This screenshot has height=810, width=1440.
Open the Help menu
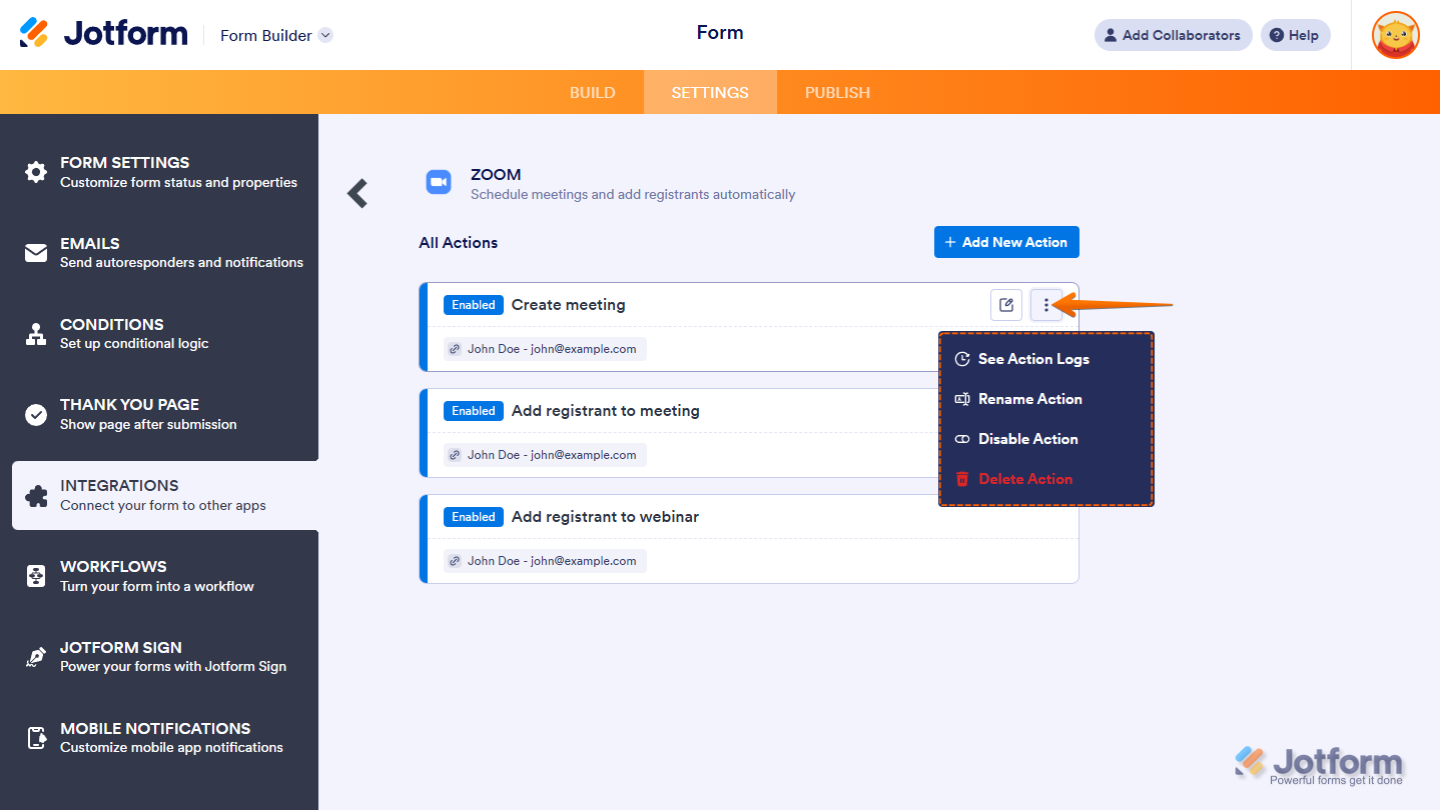[x=1295, y=35]
